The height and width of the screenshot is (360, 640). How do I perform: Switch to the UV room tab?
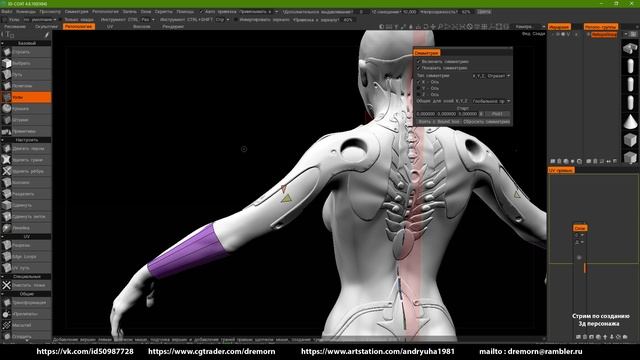coord(110,27)
